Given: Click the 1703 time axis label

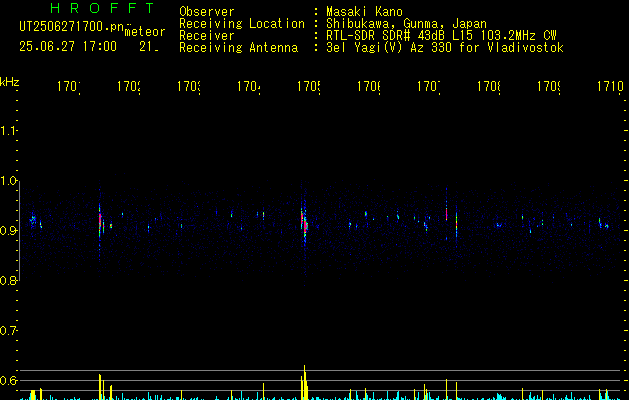Looking at the screenshot, I should pos(189,86).
